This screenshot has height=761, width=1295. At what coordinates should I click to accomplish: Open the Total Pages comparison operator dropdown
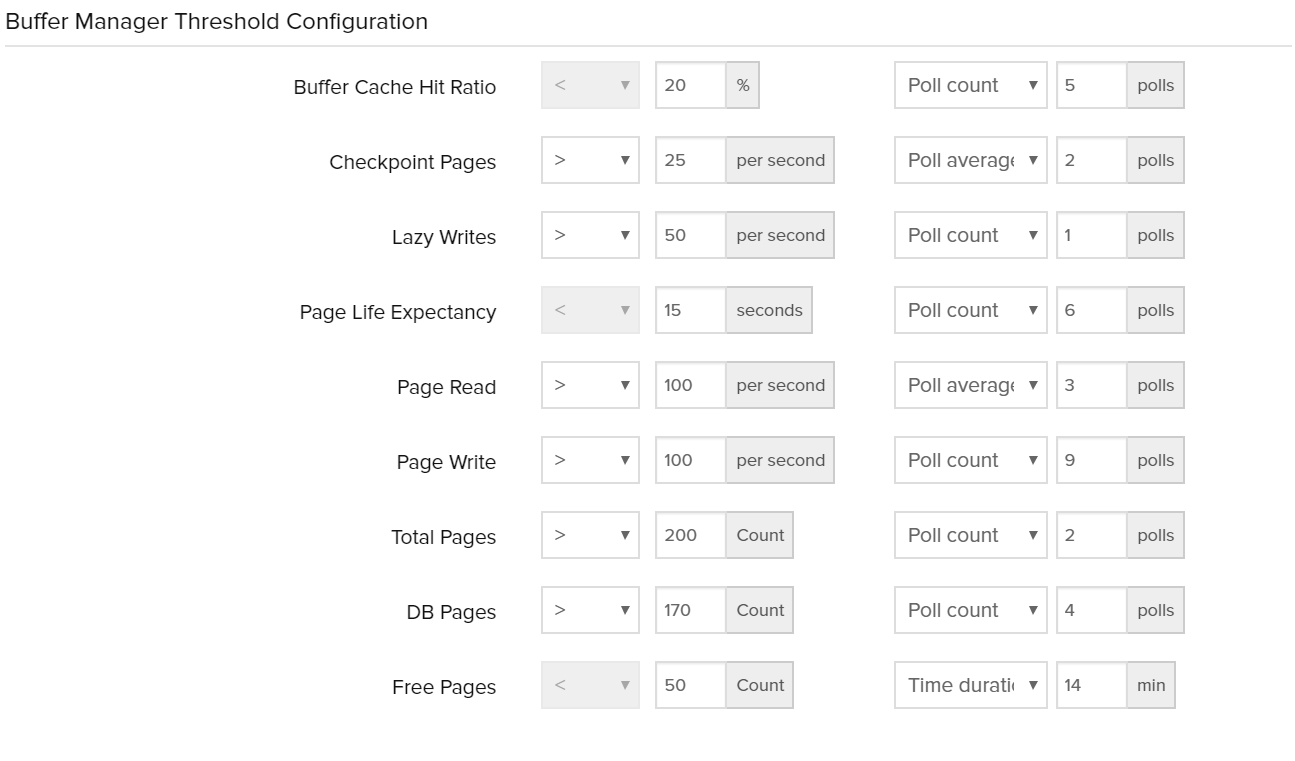[x=590, y=535]
